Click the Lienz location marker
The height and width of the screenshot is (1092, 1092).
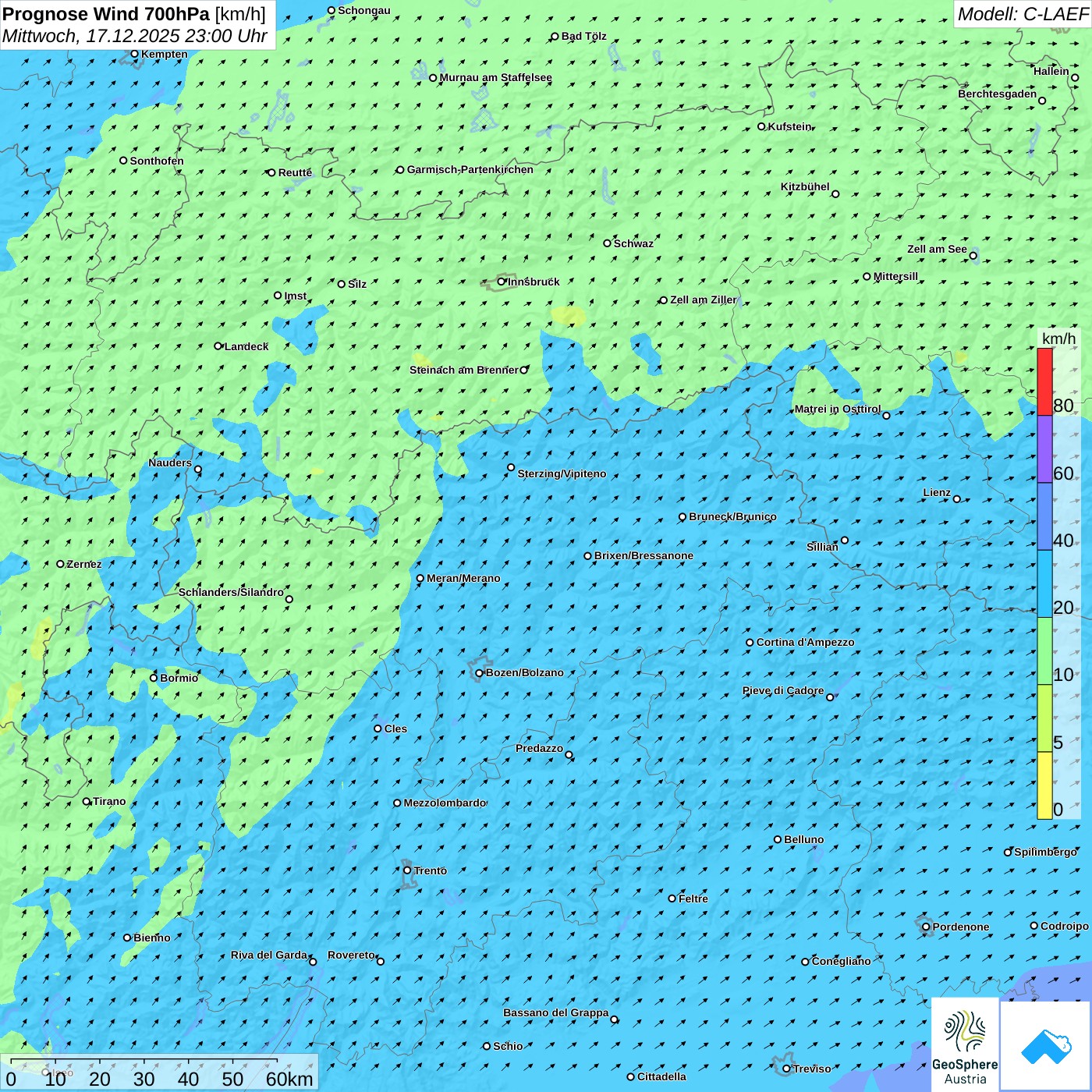957,499
